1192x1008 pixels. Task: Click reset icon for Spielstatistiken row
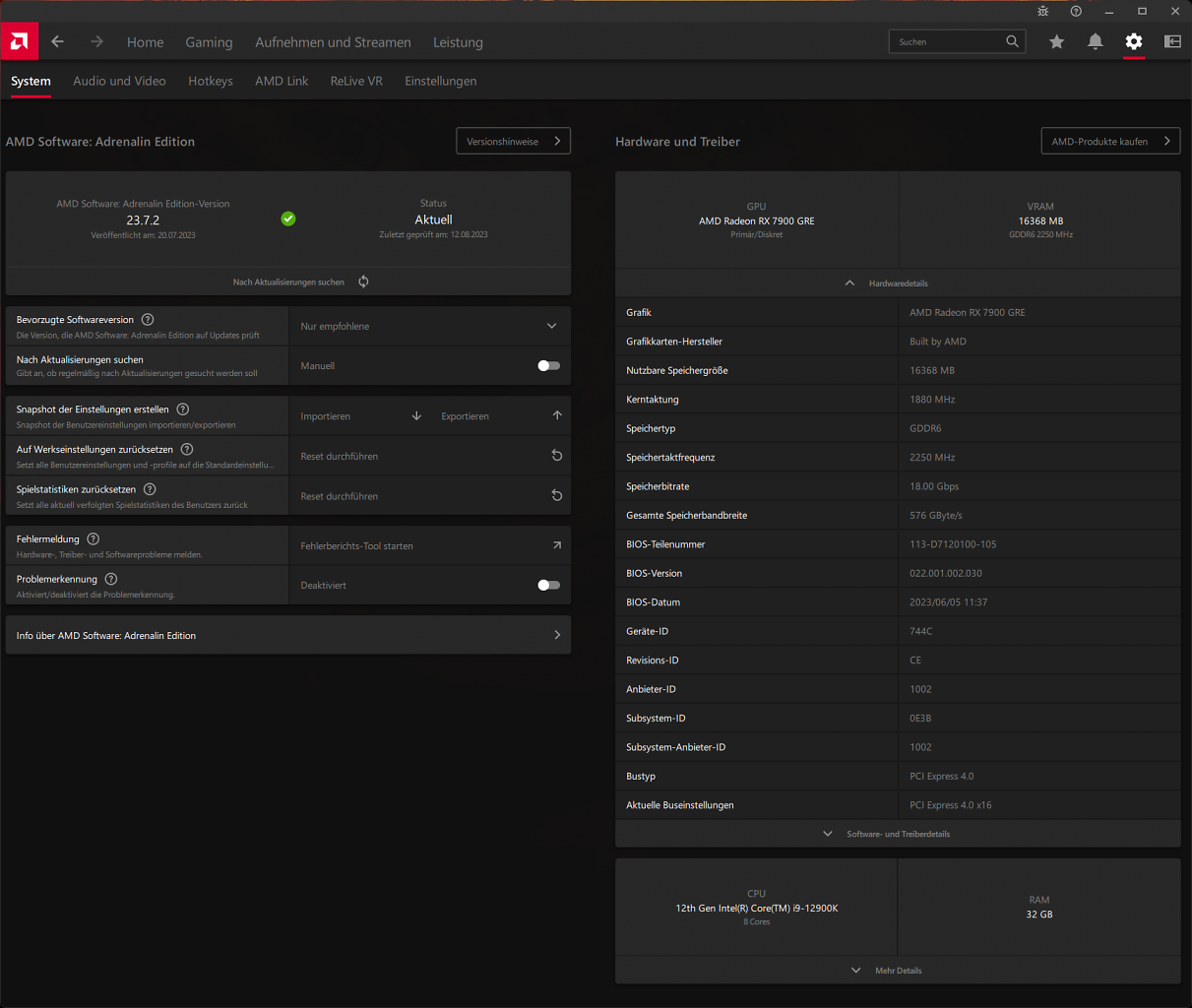[557, 496]
